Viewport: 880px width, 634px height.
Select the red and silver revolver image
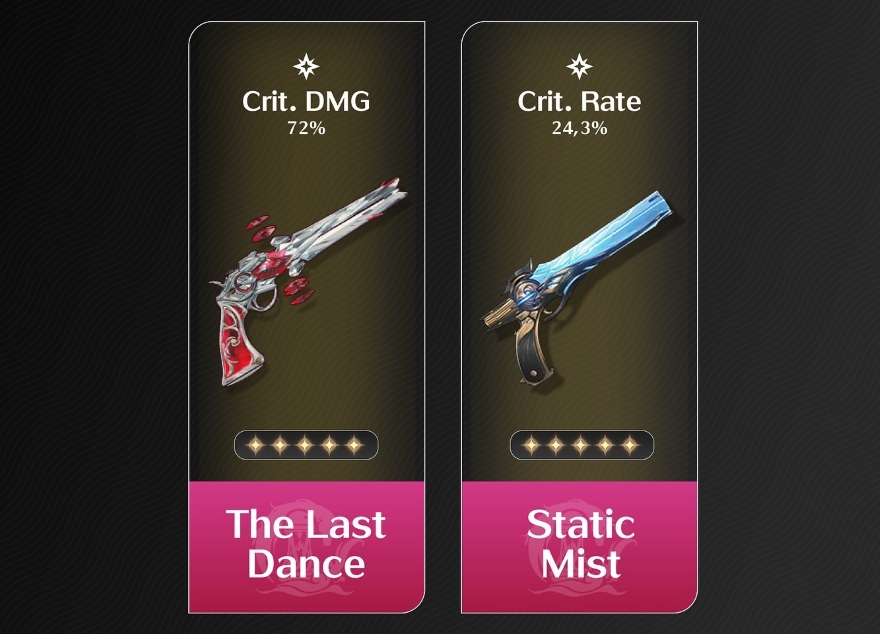click(308, 282)
